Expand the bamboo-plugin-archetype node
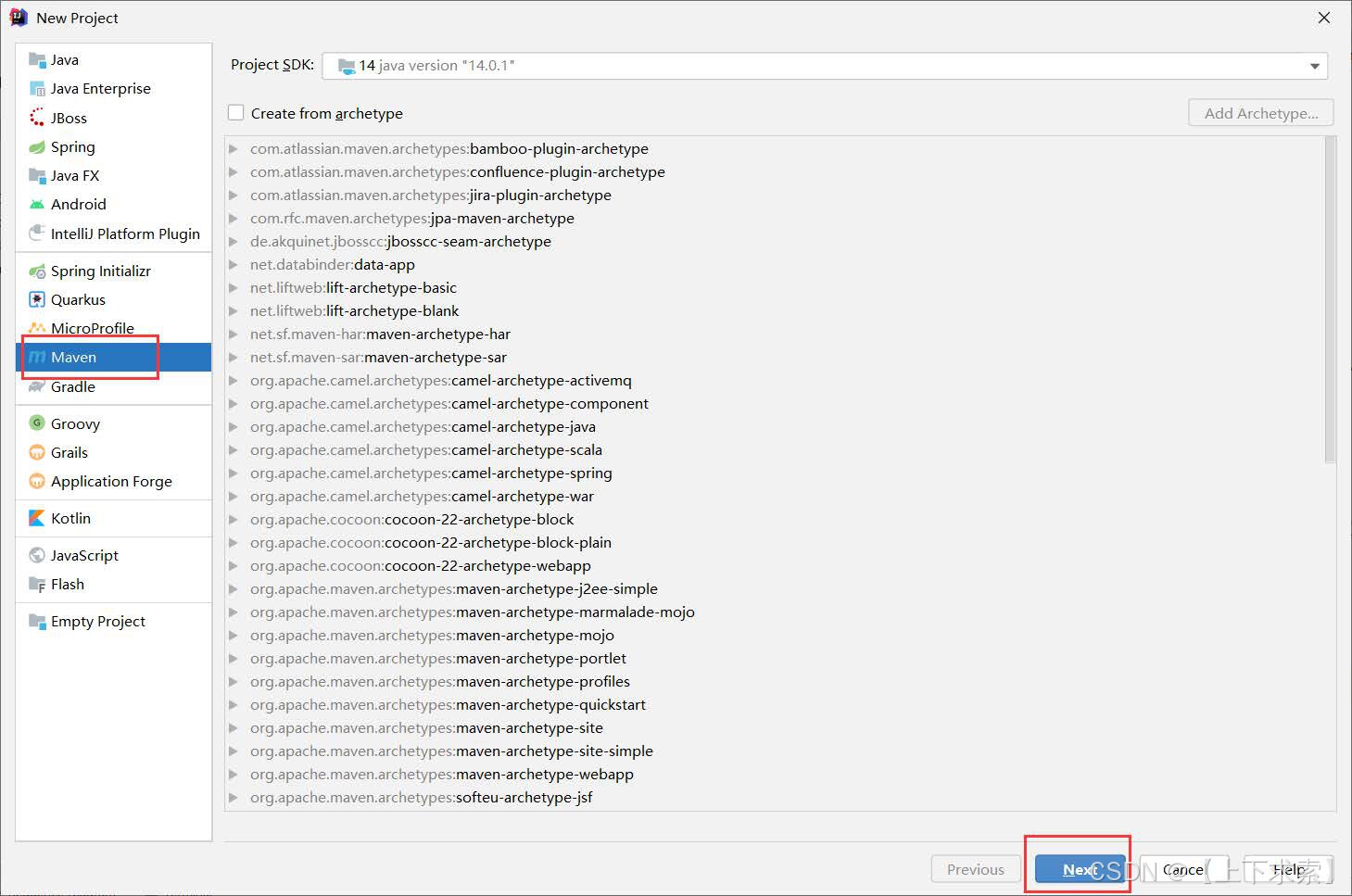Image resolution: width=1352 pixels, height=896 pixels. (234, 149)
